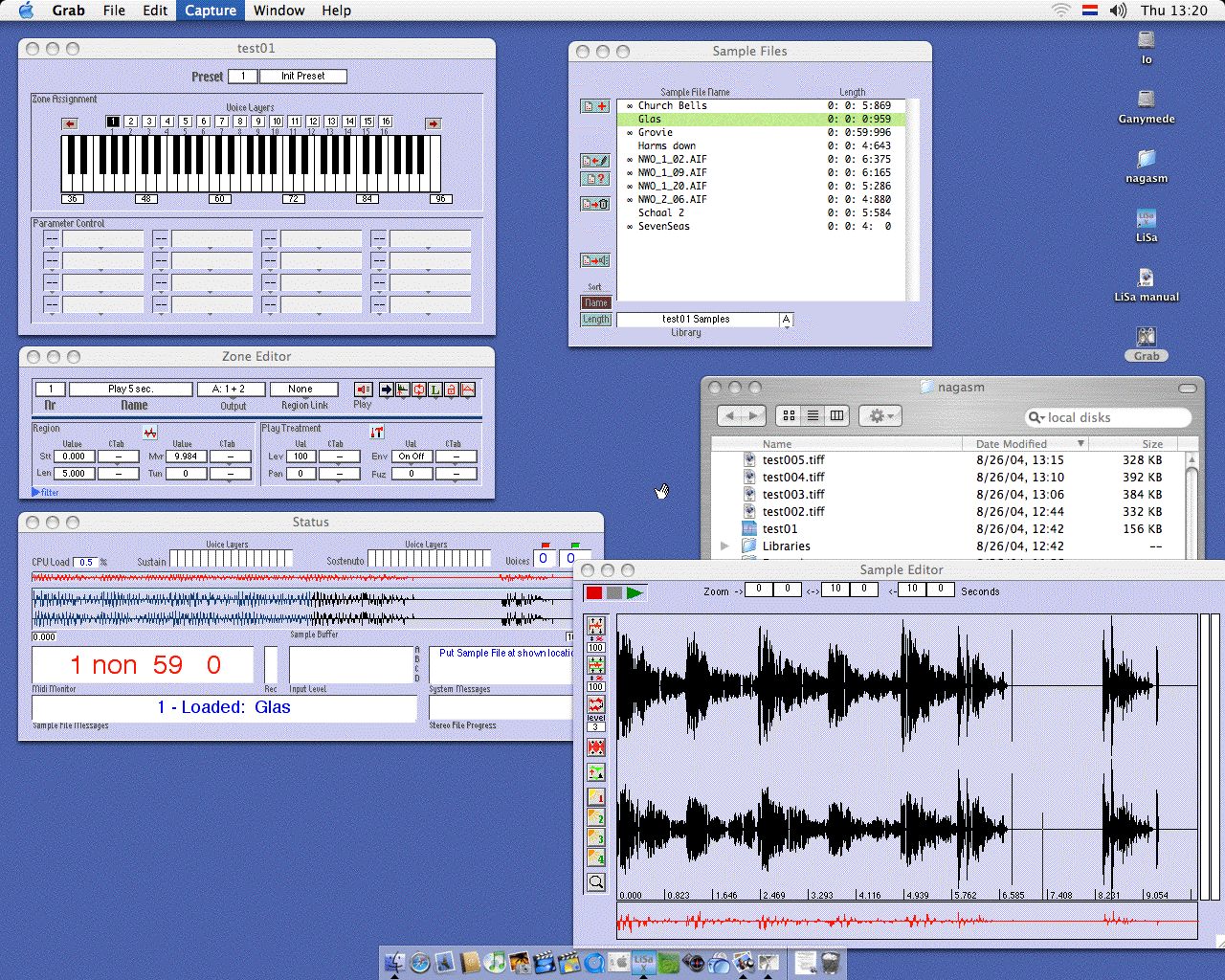This screenshot has height=980, width=1225.
Task: Expand the Libraries folder in Finder
Action: tap(724, 546)
